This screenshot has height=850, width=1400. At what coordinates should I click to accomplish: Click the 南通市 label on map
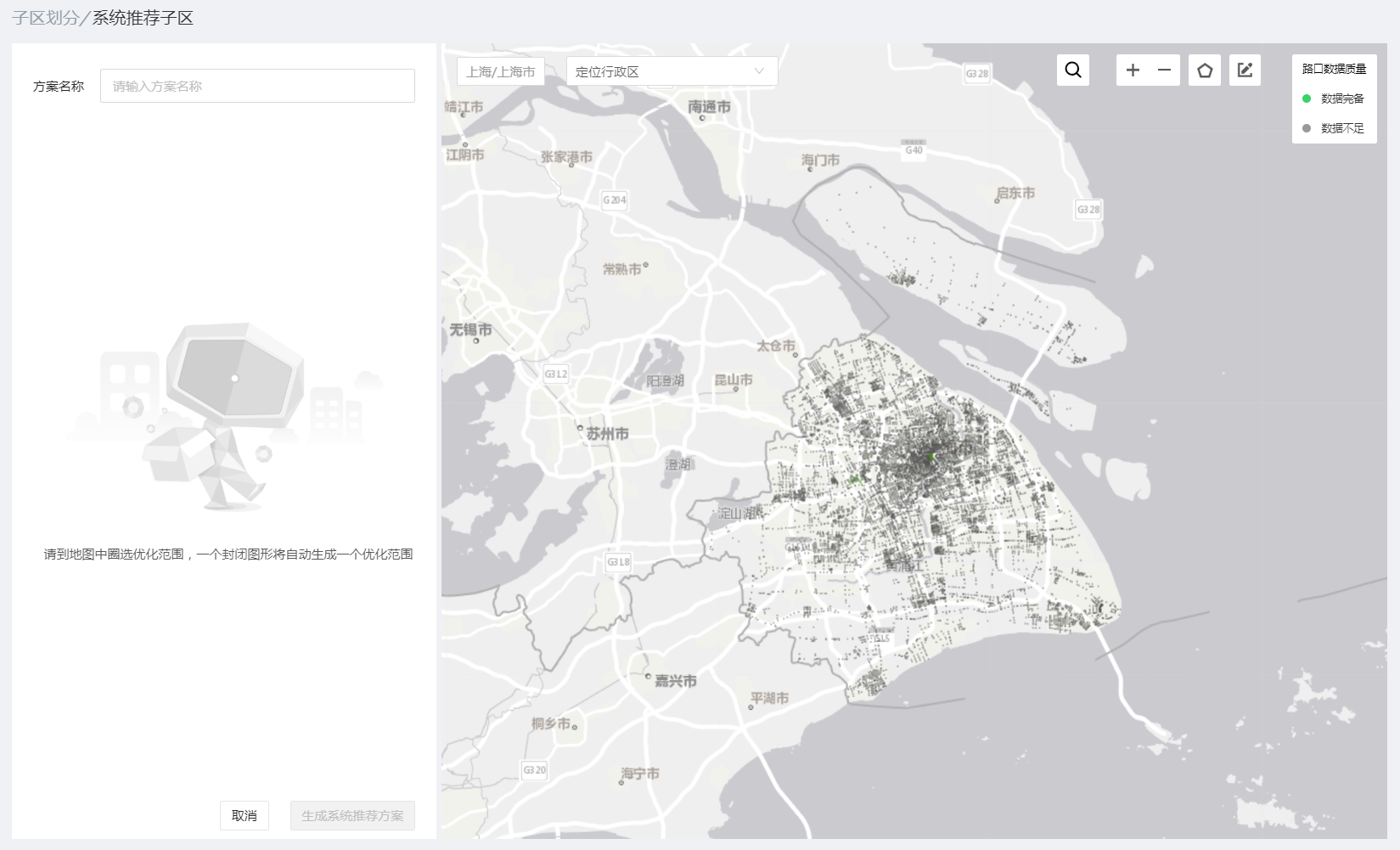[709, 106]
